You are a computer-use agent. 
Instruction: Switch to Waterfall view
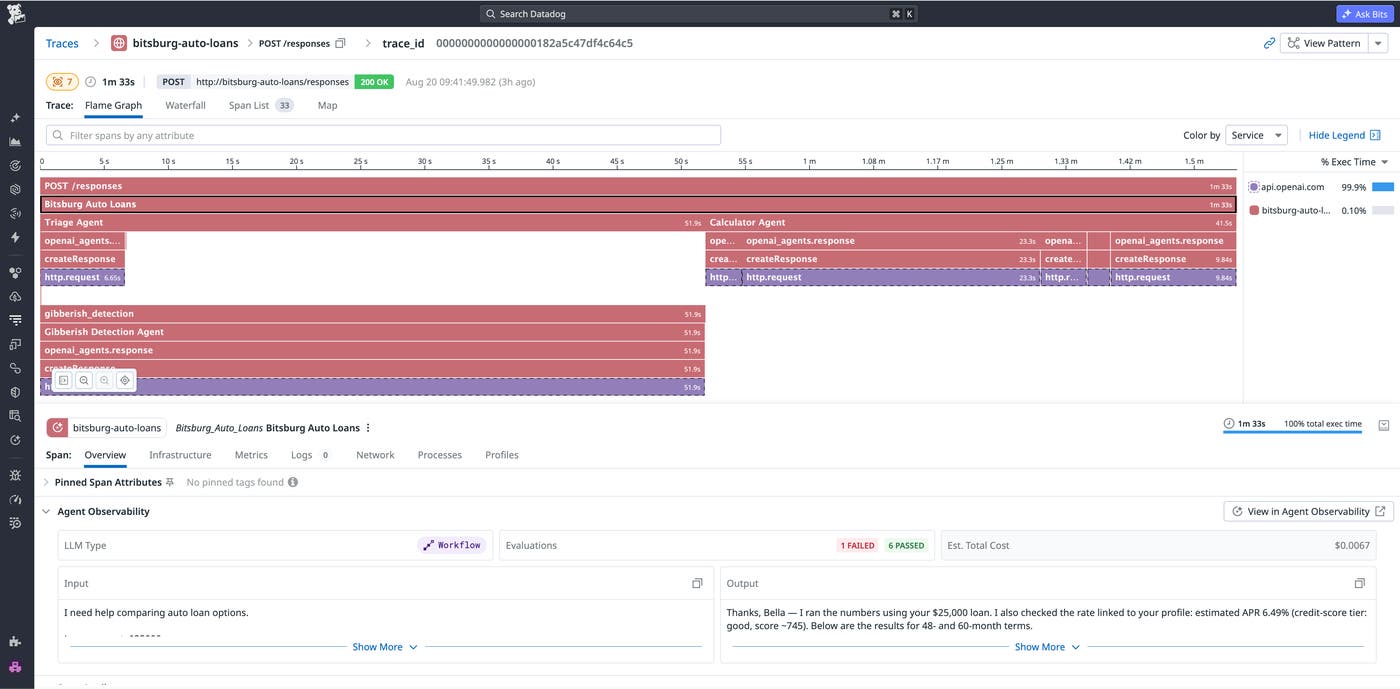[185, 105]
